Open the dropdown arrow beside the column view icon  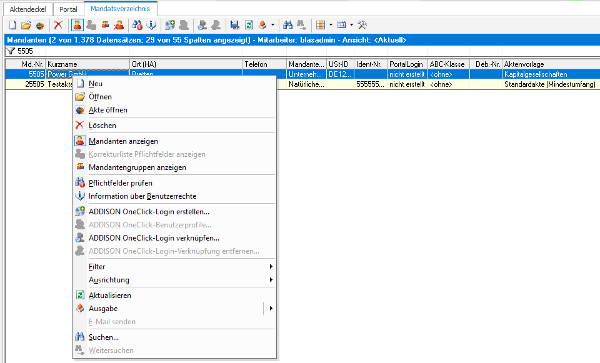click(351, 25)
